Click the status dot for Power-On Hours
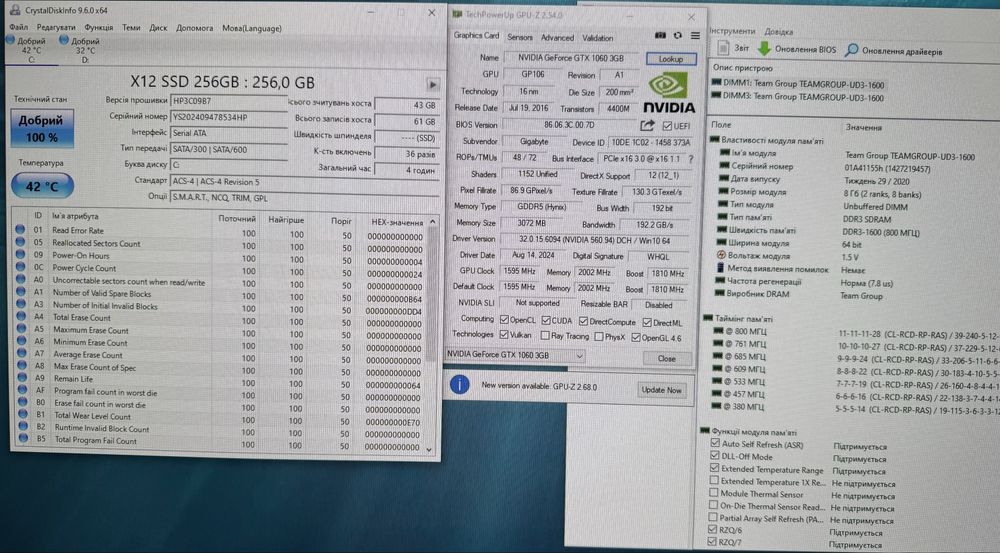 tap(20, 254)
